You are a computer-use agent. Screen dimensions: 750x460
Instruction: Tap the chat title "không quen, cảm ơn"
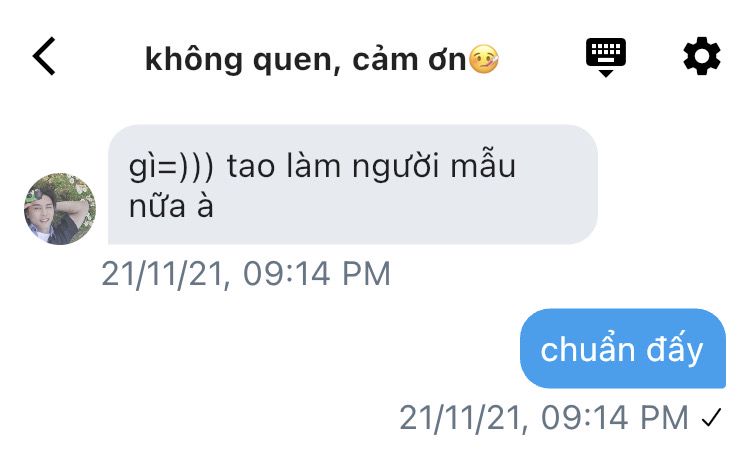pos(305,61)
